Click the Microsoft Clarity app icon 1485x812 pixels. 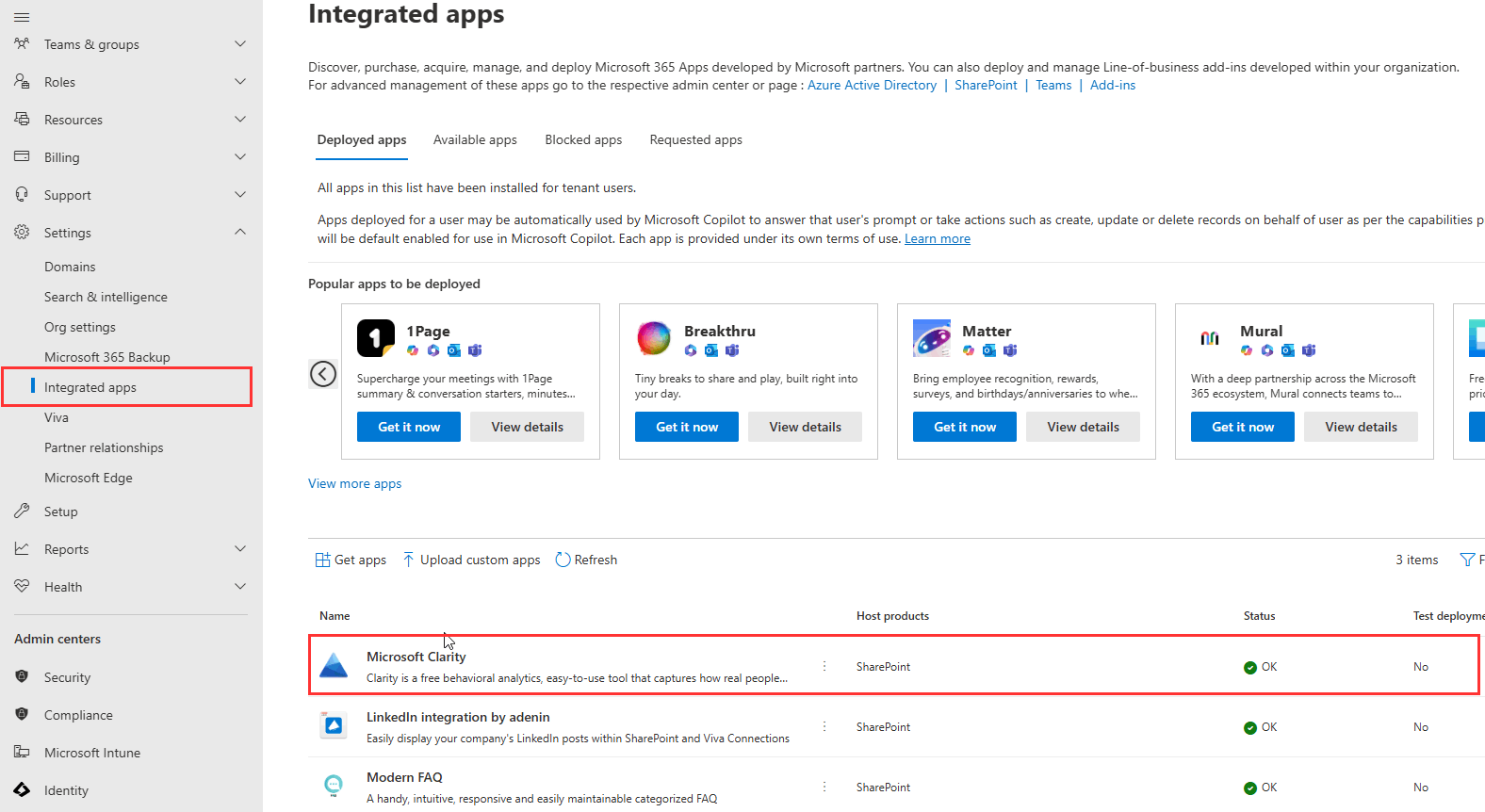[334, 666]
